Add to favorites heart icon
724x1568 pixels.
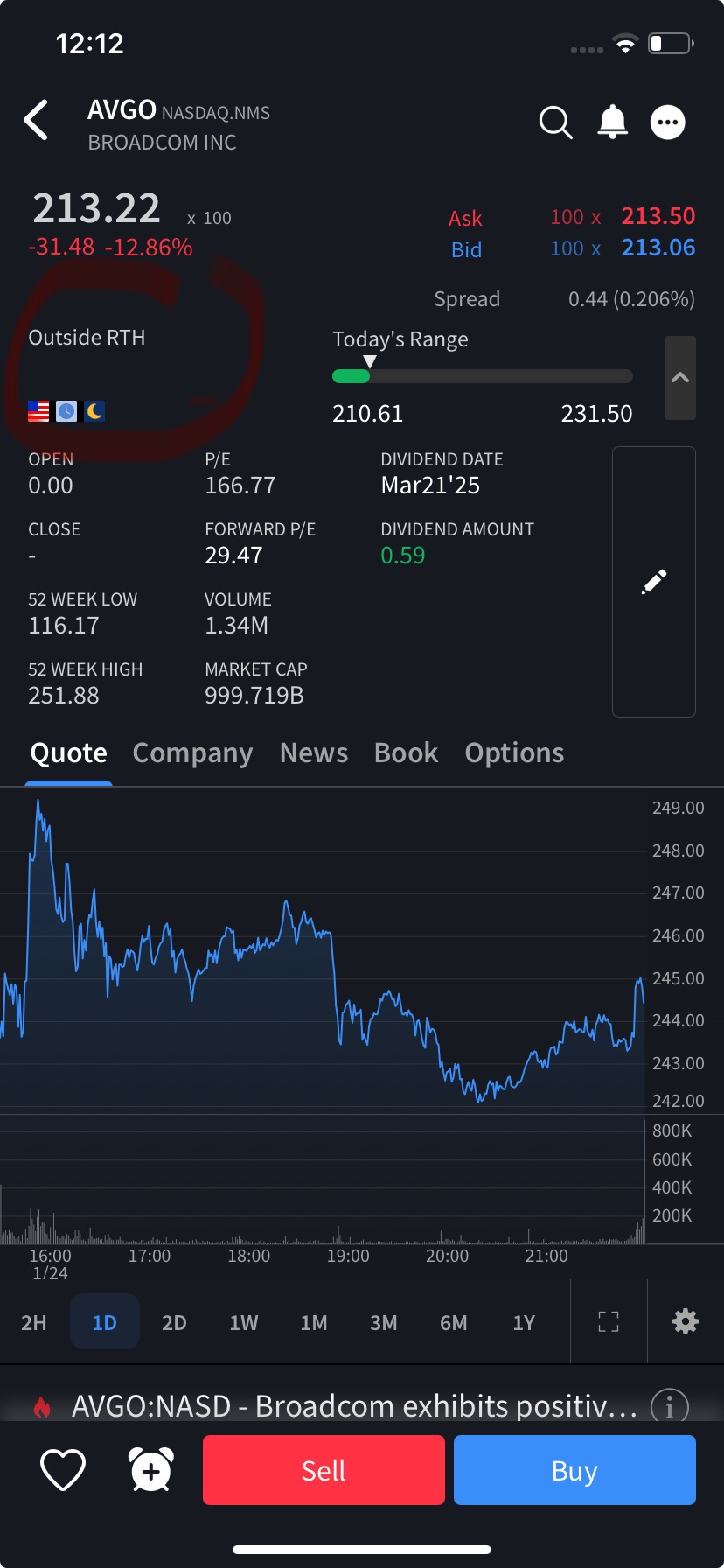coord(63,1470)
